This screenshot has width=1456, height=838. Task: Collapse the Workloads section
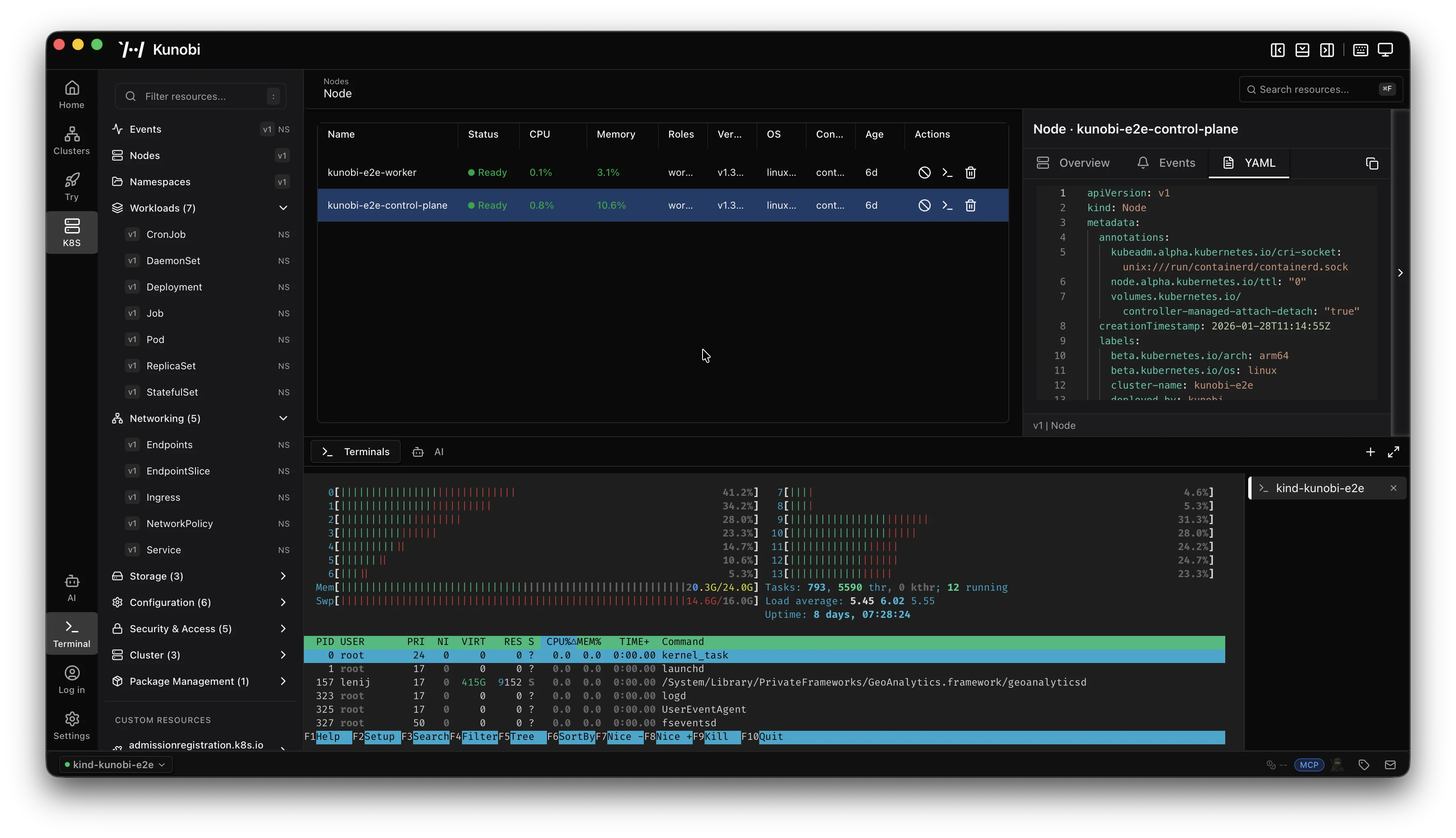[283, 208]
